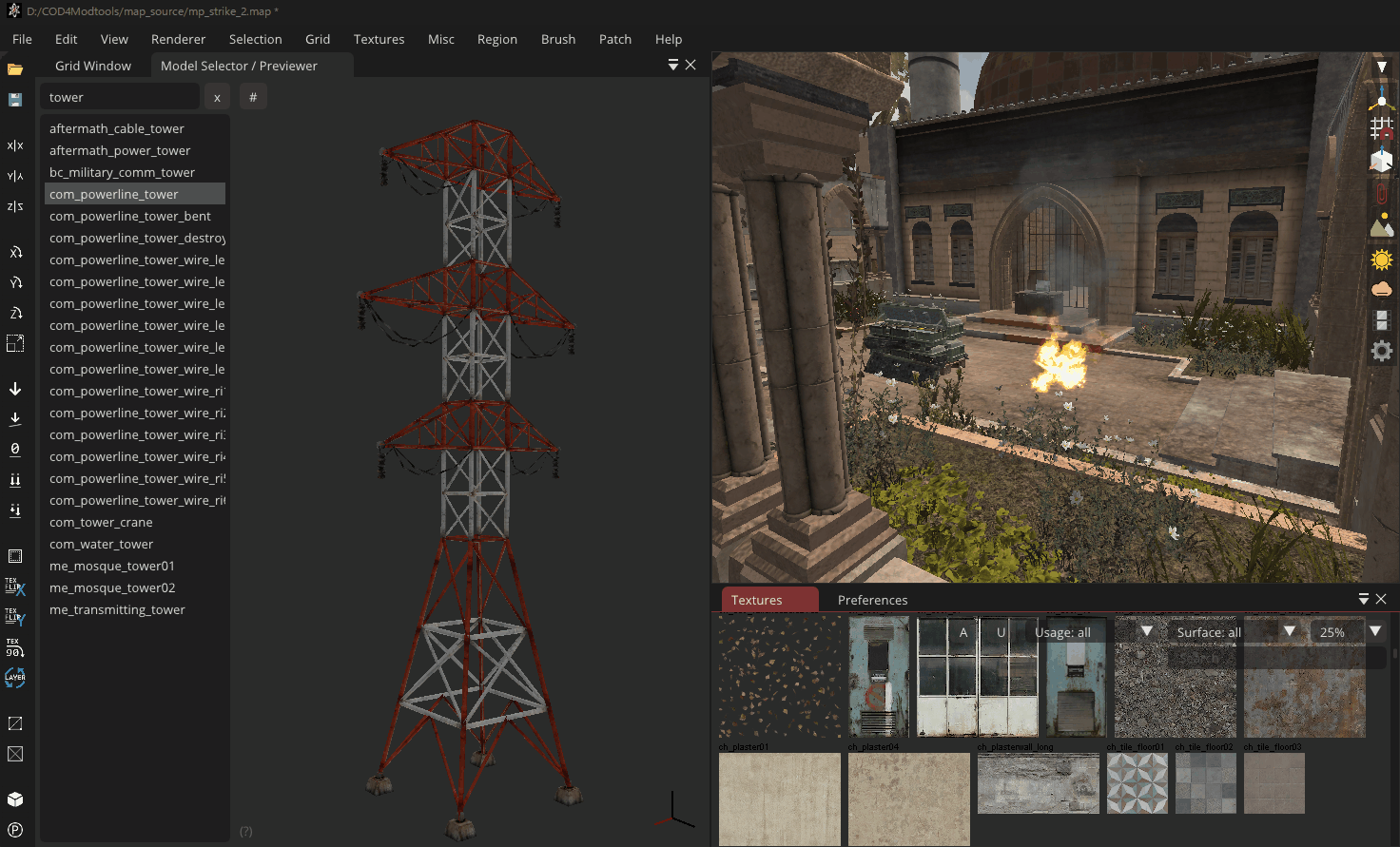Select bc_military_comm_tower model
Screen dimensions: 1400x847
point(135,172)
